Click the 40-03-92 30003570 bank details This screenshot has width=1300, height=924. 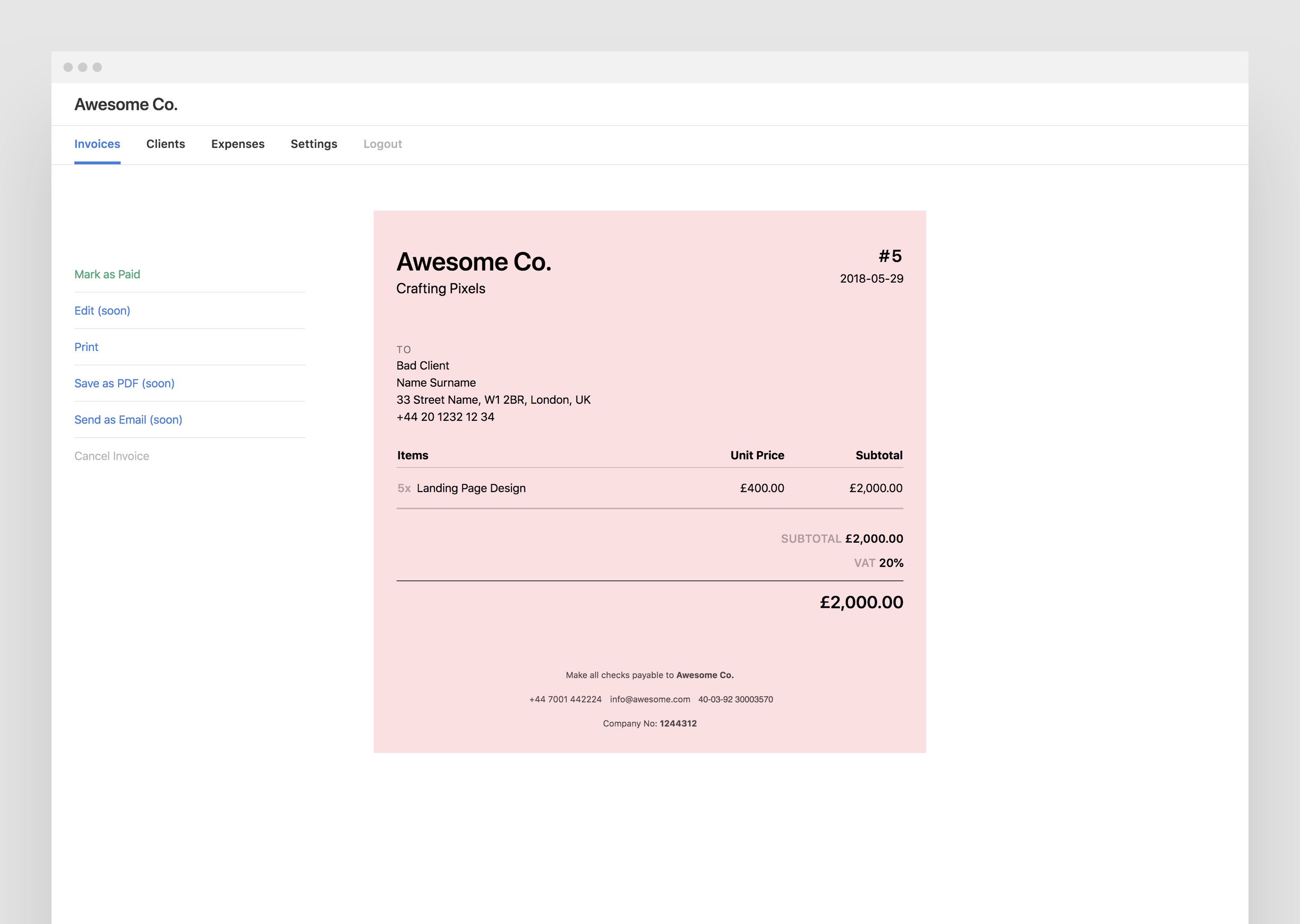[735, 699]
